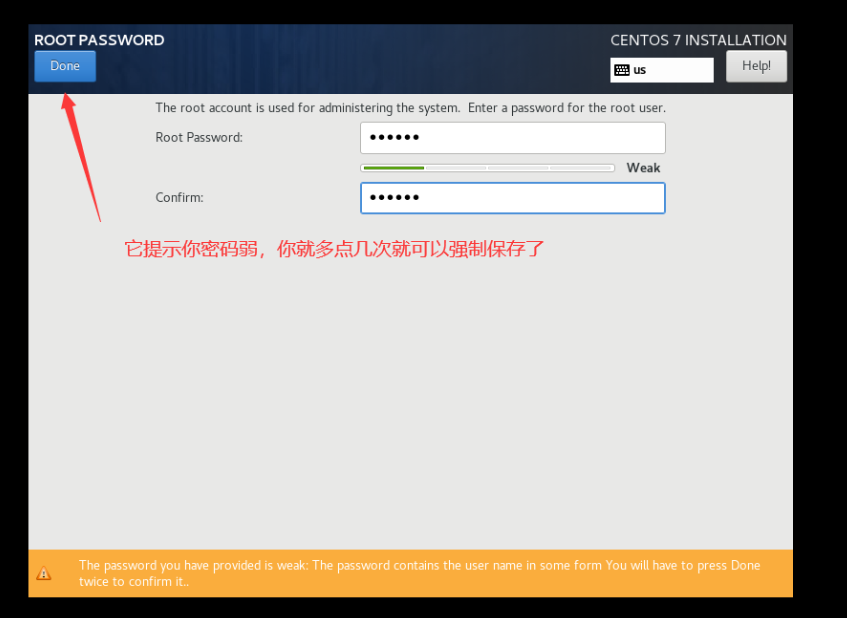Focus the Confirm password field
Viewport: 847px width, 618px height.
coord(513,198)
